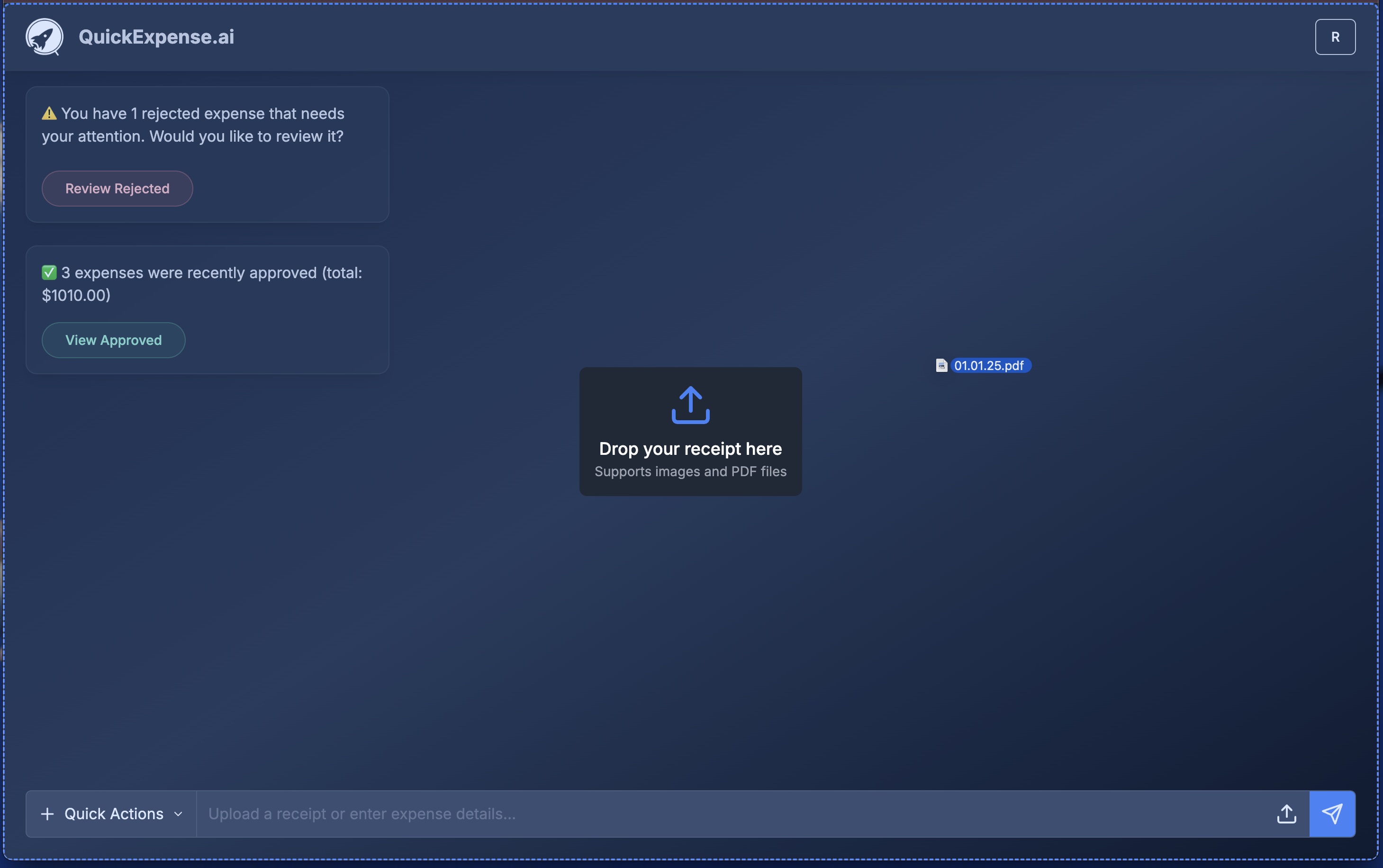Click the Supports images and PDF files text
This screenshot has height=868, width=1383.
click(x=690, y=471)
